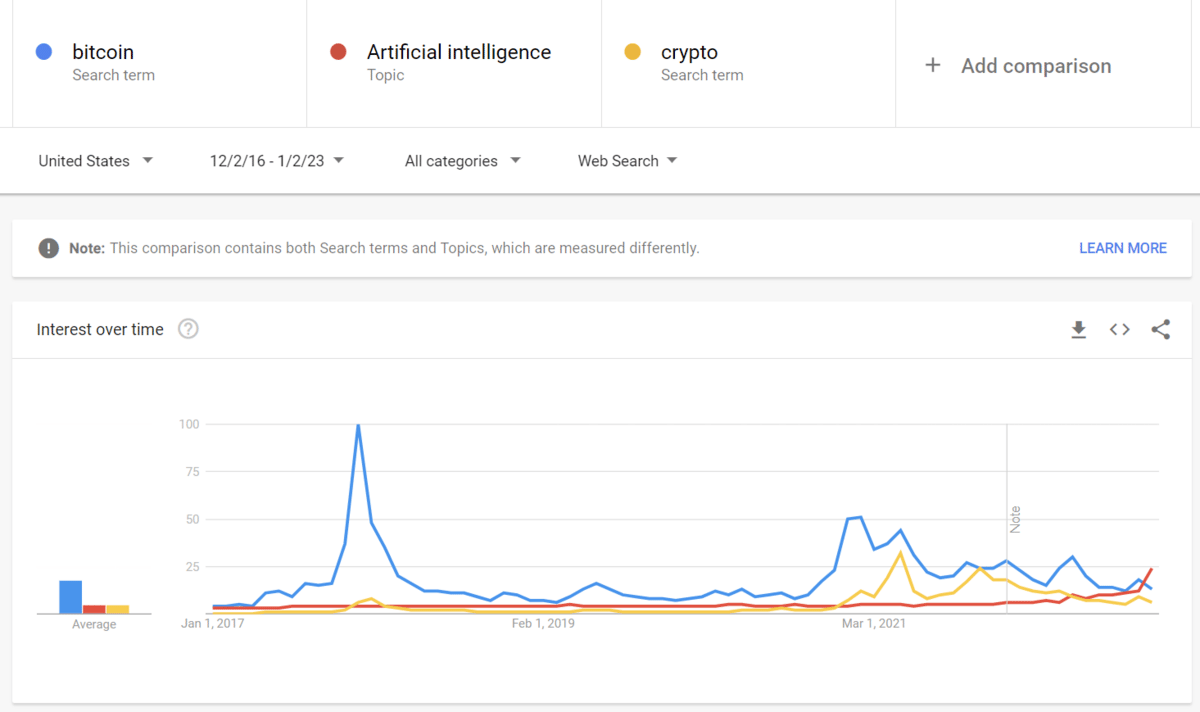Download the Interest over time data
Image resolution: width=1200 pixels, height=712 pixels.
click(x=1078, y=330)
